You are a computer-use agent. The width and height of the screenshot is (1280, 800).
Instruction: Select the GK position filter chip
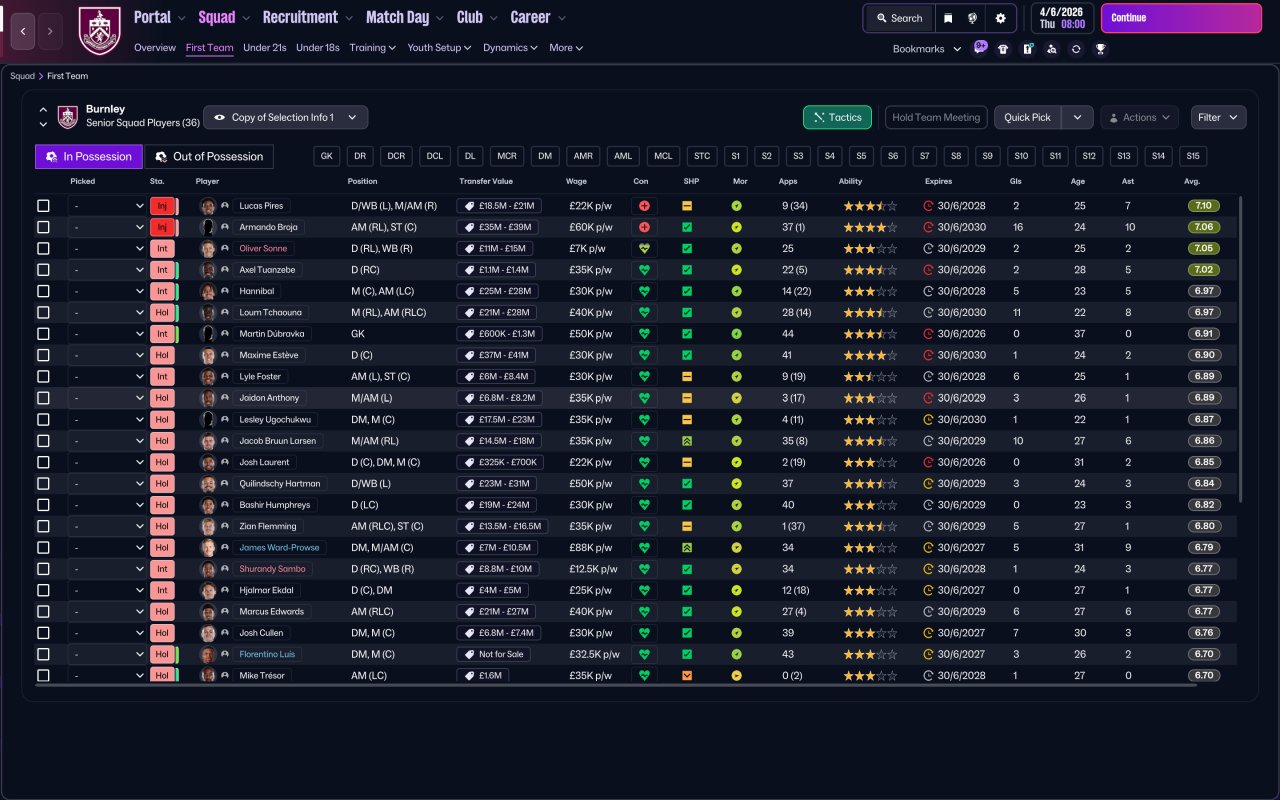click(326, 156)
